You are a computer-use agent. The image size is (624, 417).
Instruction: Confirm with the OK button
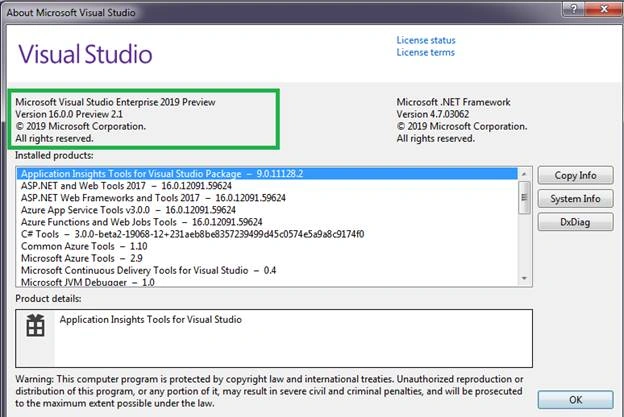tap(575, 399)
